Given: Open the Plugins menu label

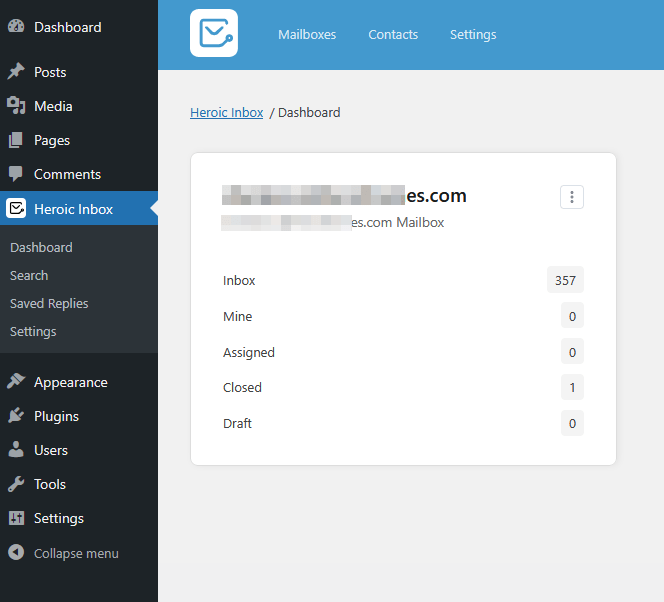Looking at the screenshot, I should pyautogui.click(x=56, y=416).
